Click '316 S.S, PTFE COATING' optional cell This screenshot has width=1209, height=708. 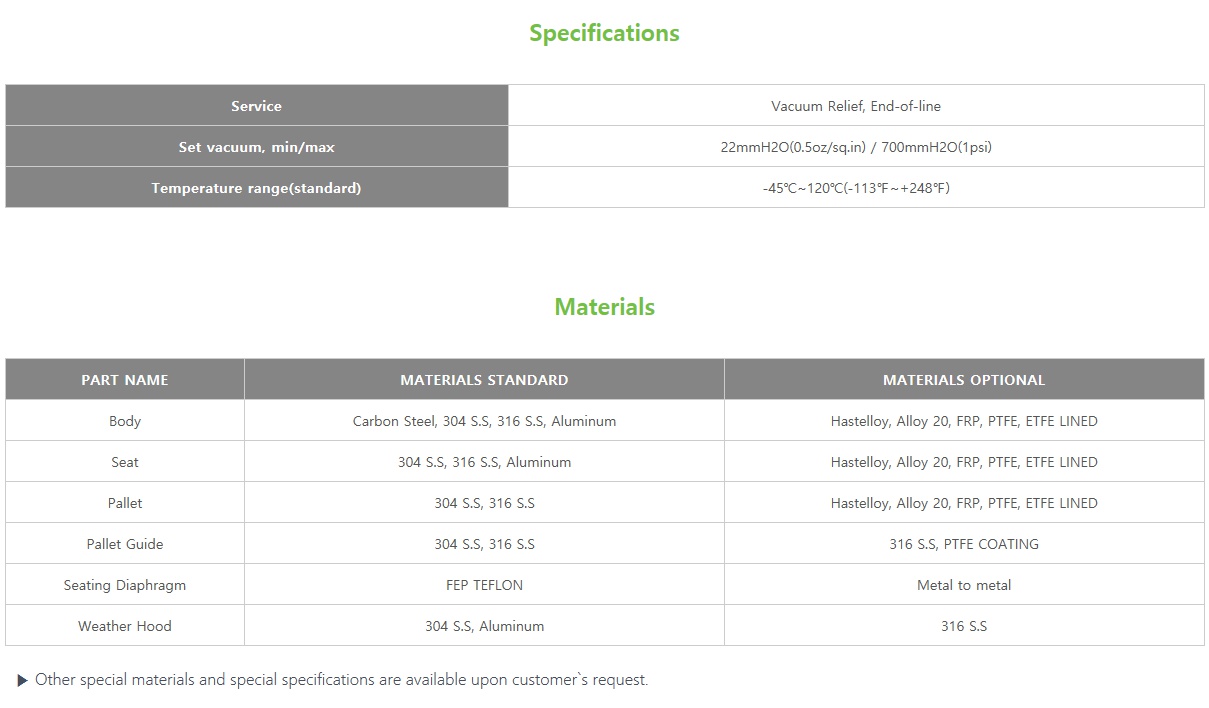click(x=963, y=544)
